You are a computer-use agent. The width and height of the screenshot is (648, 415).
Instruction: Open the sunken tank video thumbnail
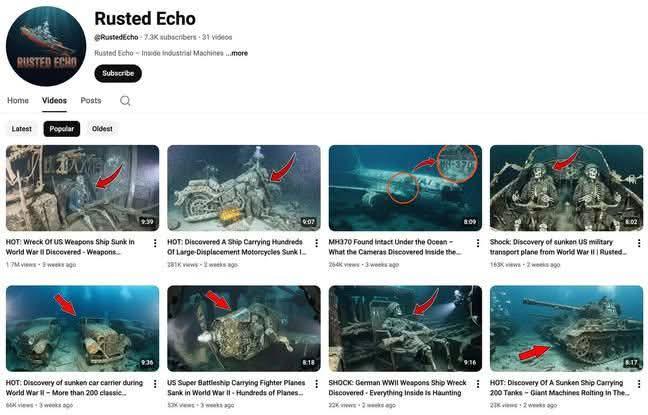[x=566, y=329]
